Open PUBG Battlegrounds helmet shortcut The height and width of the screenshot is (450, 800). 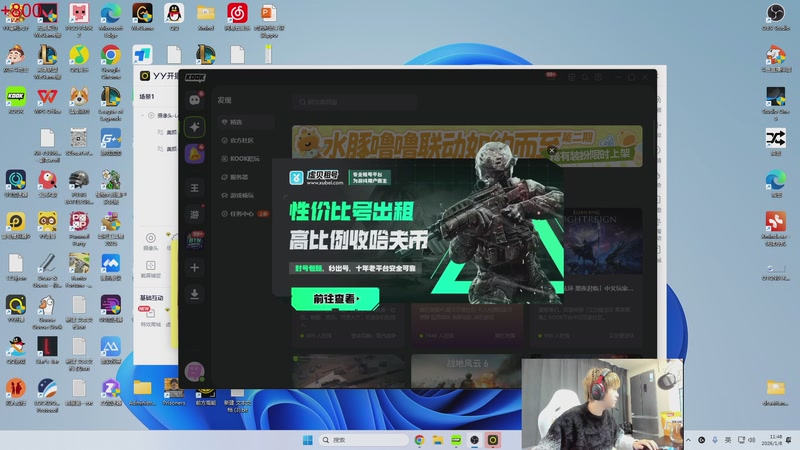tap(79, 187)
